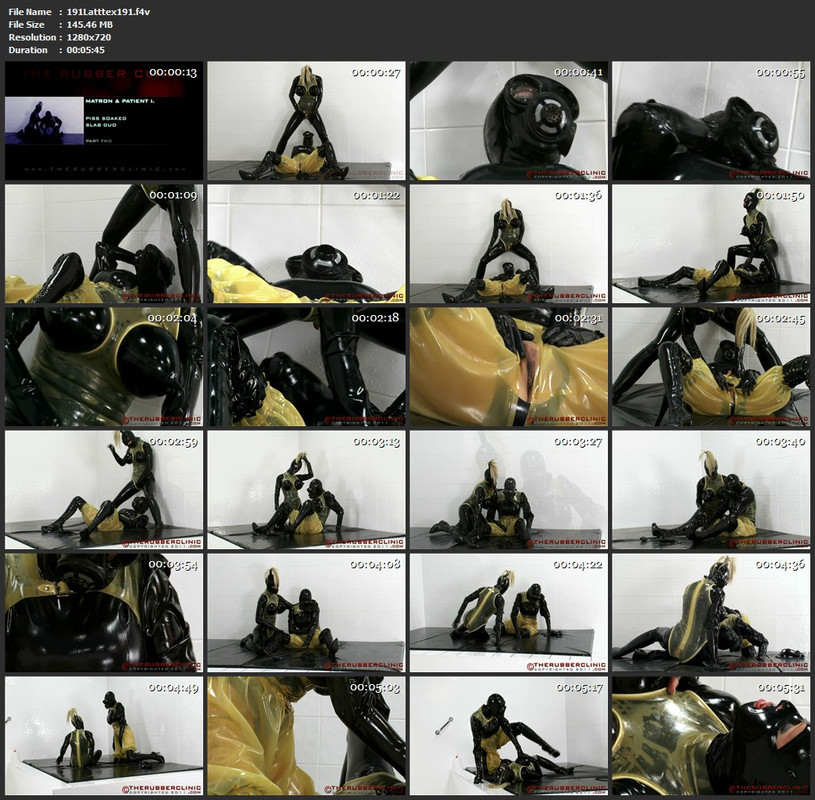The height and width of the screenshot is (800, 815).
Task: Select the thumbnail stamped 00:05:03
Action: click(306, 736)
